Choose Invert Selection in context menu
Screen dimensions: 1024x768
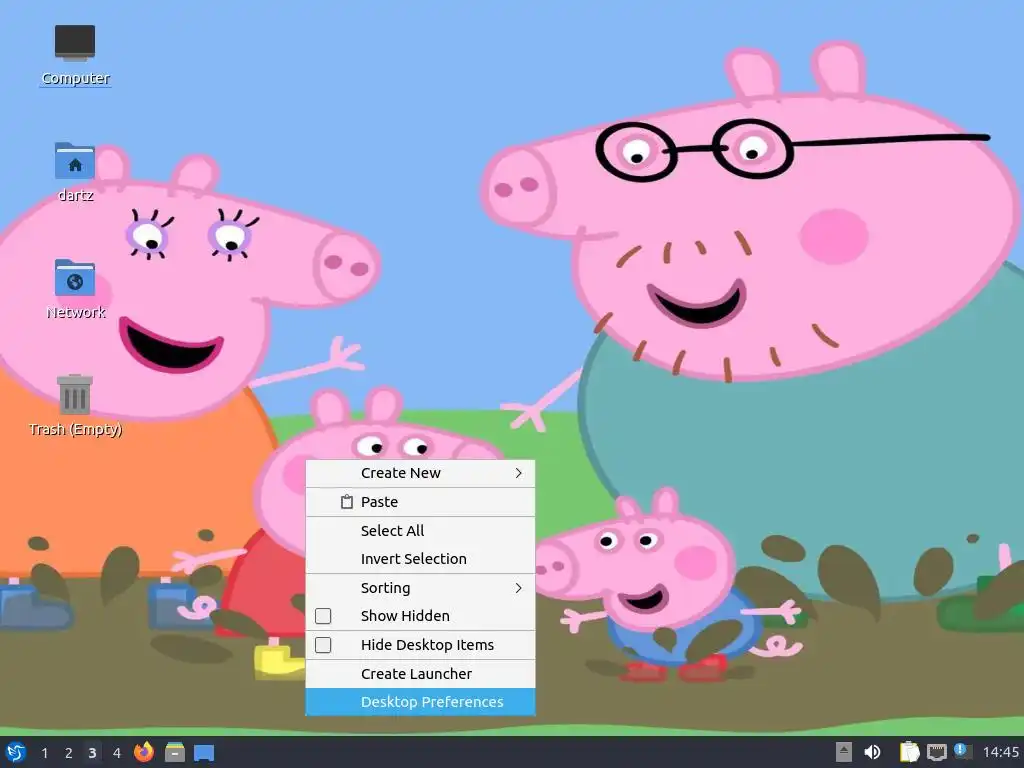(x=421, y=558)
